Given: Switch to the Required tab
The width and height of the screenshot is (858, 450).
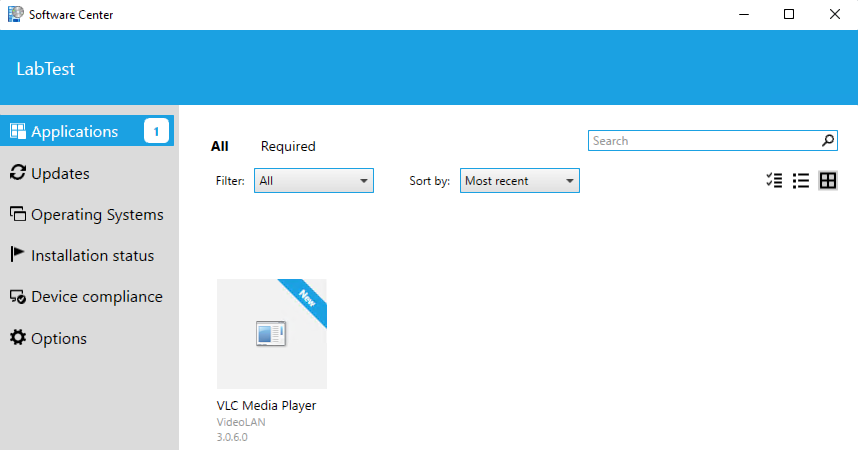Looking at the screenshot, I should 288,146.
